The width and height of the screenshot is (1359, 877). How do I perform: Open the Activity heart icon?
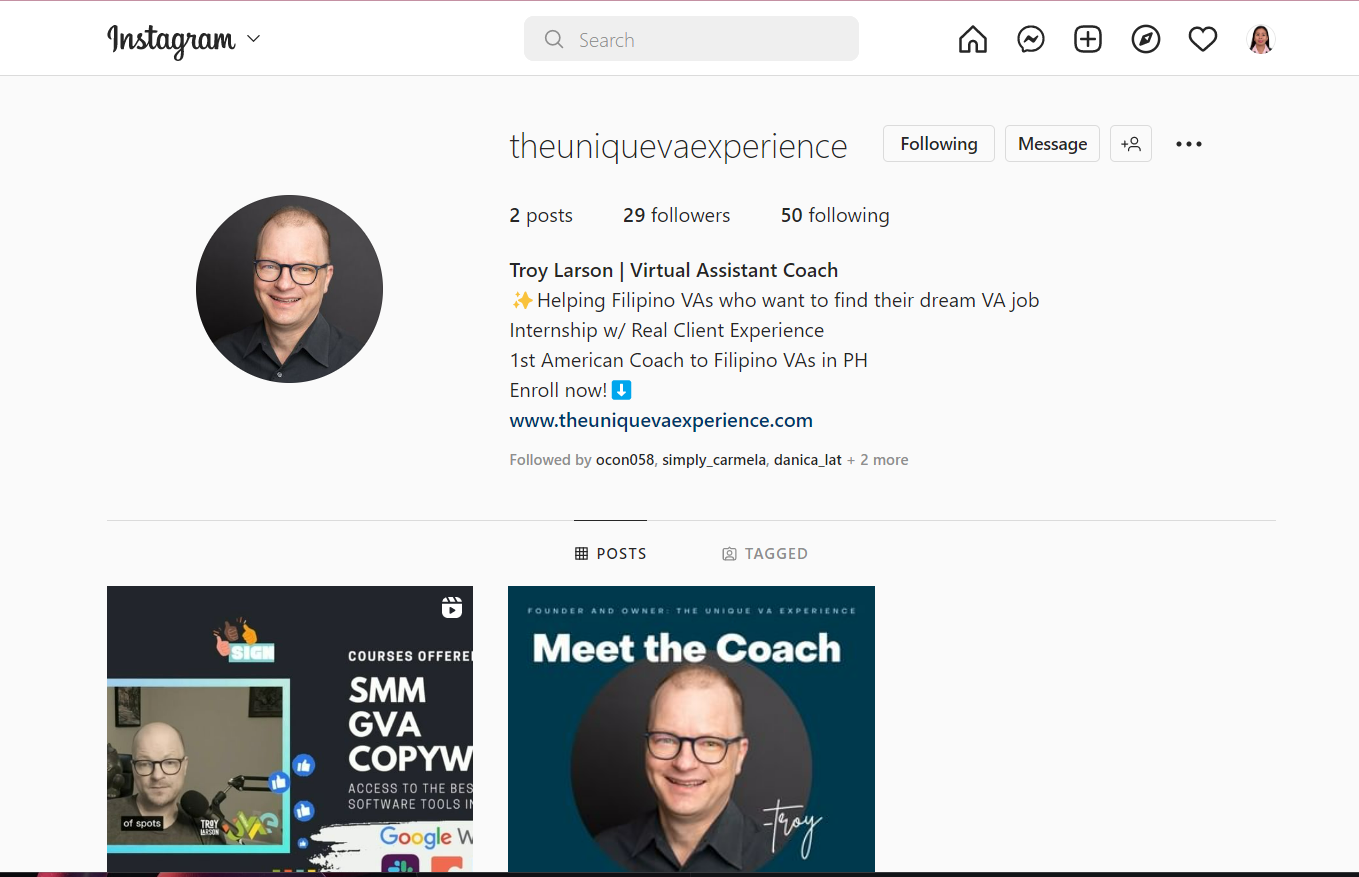point(1202,40)
